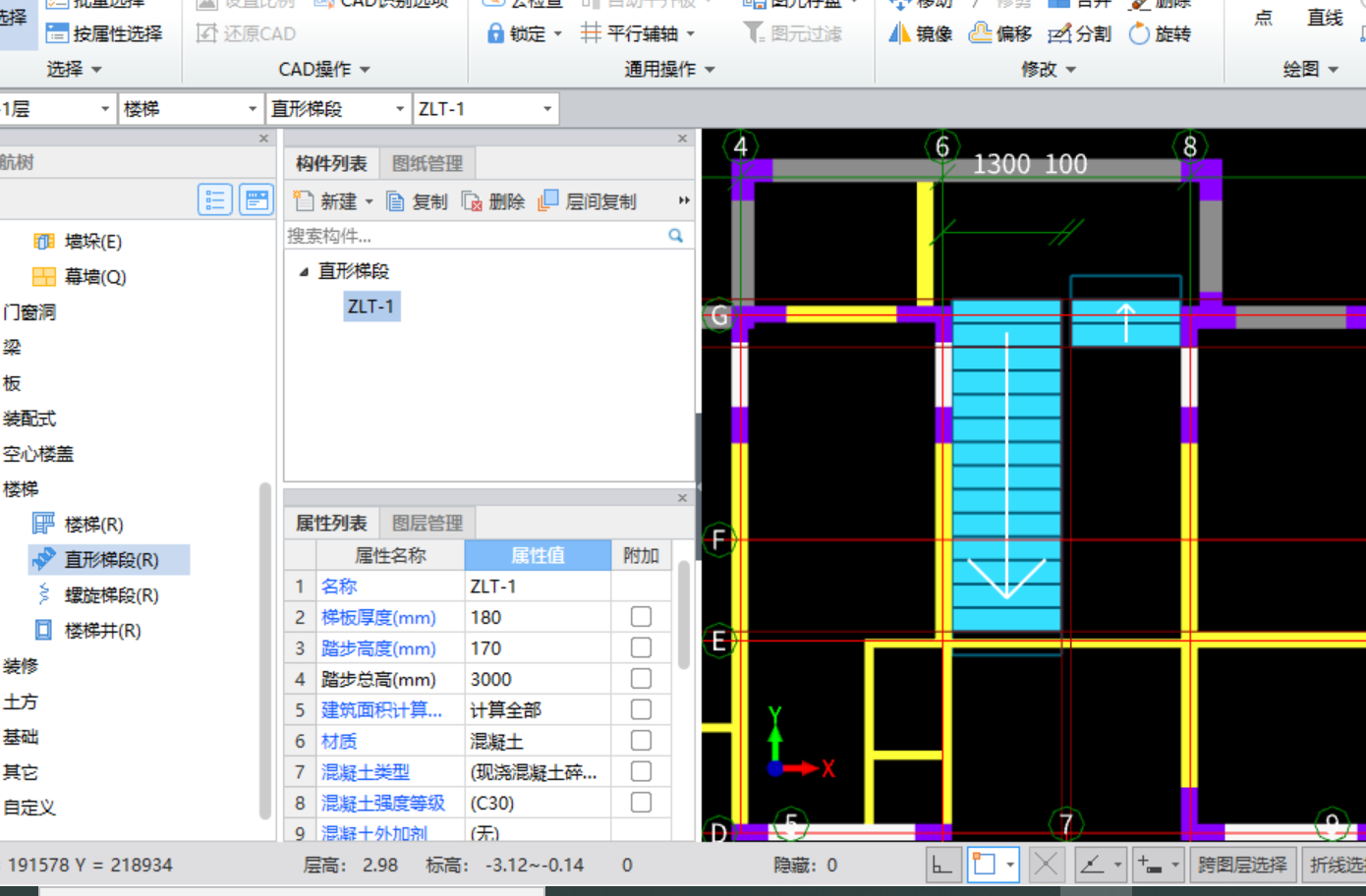This screenshot has width=1366, height=896.
Task: Select ZLT-1 in component list
Action: click(x=370, y=307)
